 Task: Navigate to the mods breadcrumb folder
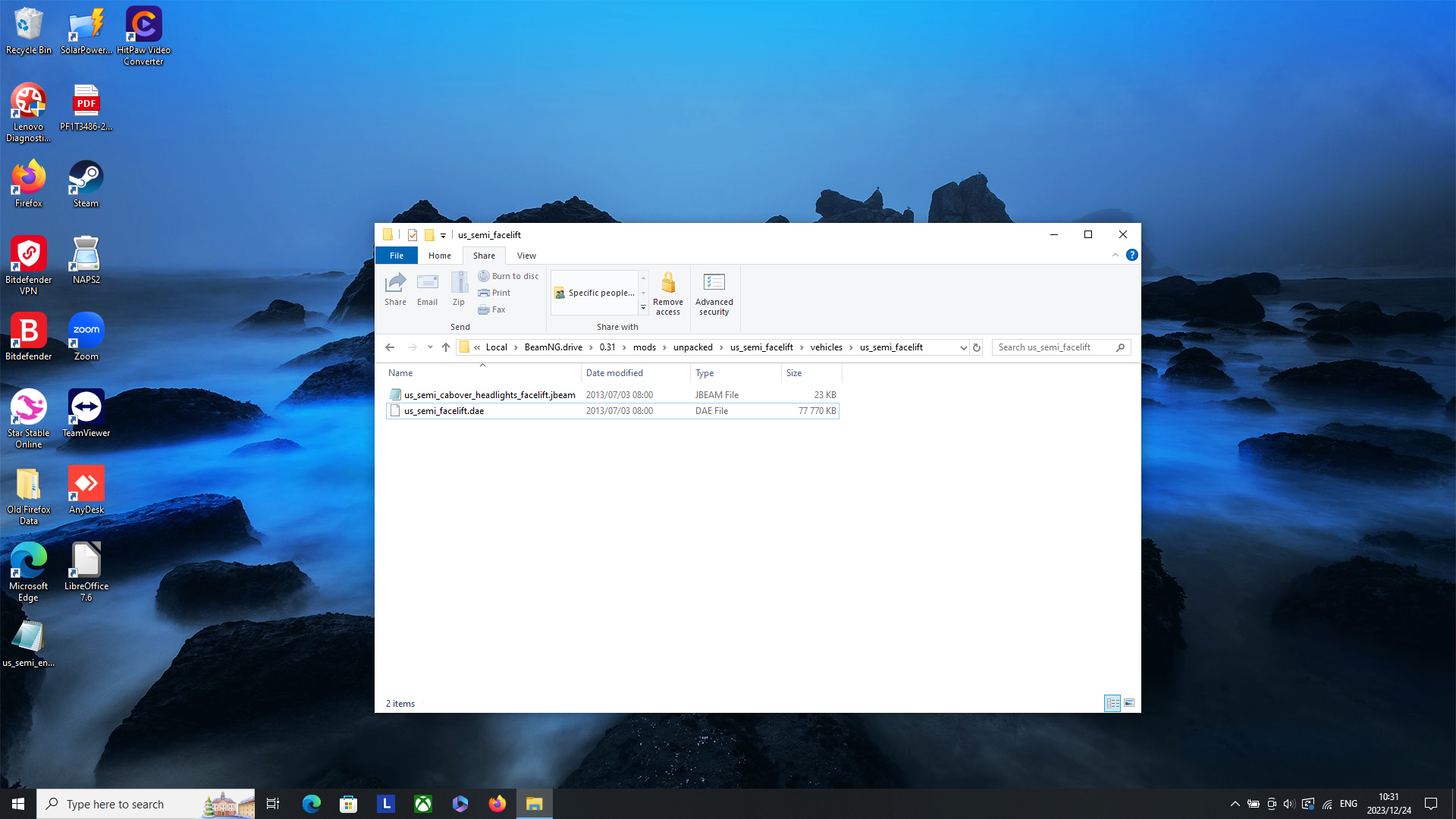point(644,347)
